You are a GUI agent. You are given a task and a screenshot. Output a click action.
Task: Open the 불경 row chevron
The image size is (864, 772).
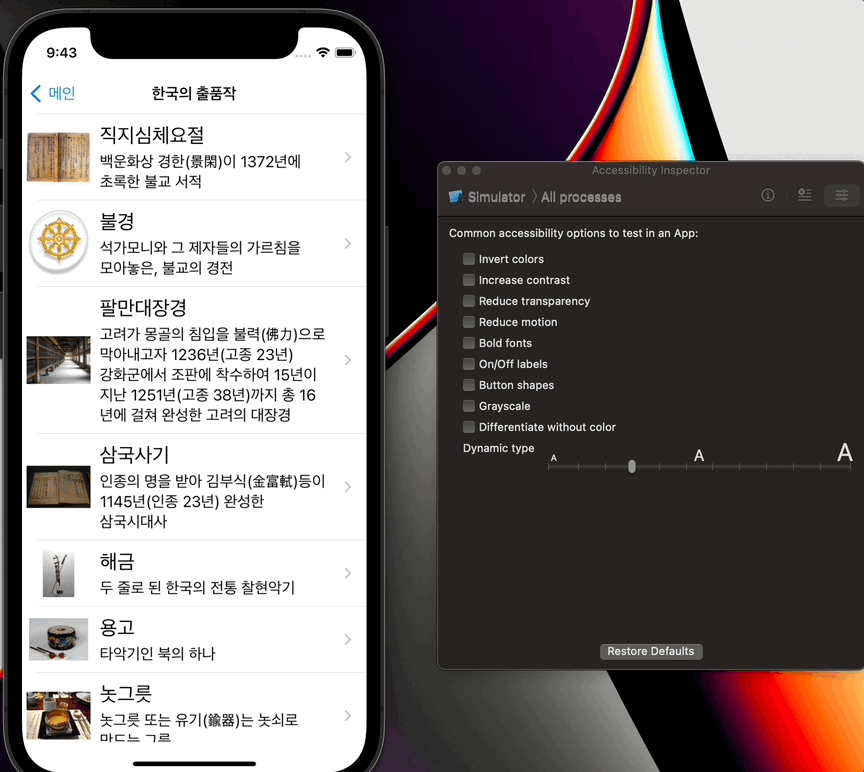348,244
